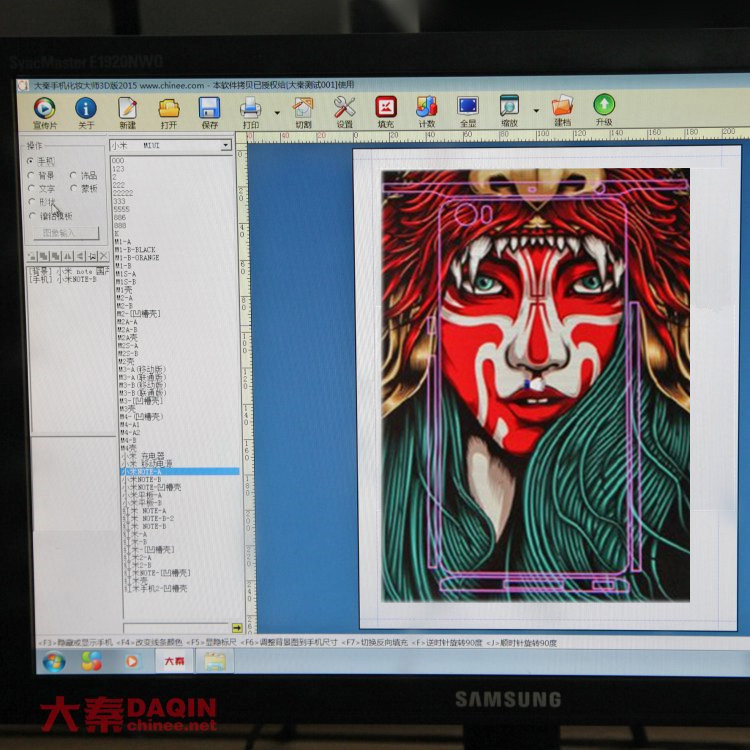Select 红米 NOTE-B-2 entry
Screen dimensions: 750x750
click(149, 518)
